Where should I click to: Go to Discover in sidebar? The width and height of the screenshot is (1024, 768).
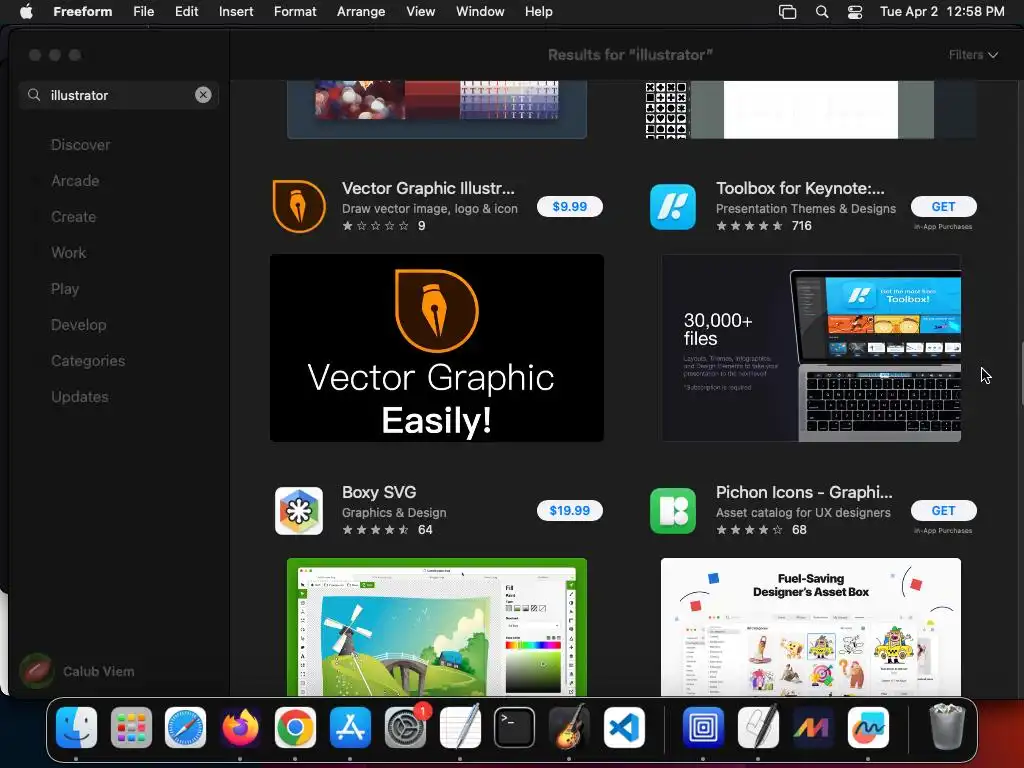80,145
